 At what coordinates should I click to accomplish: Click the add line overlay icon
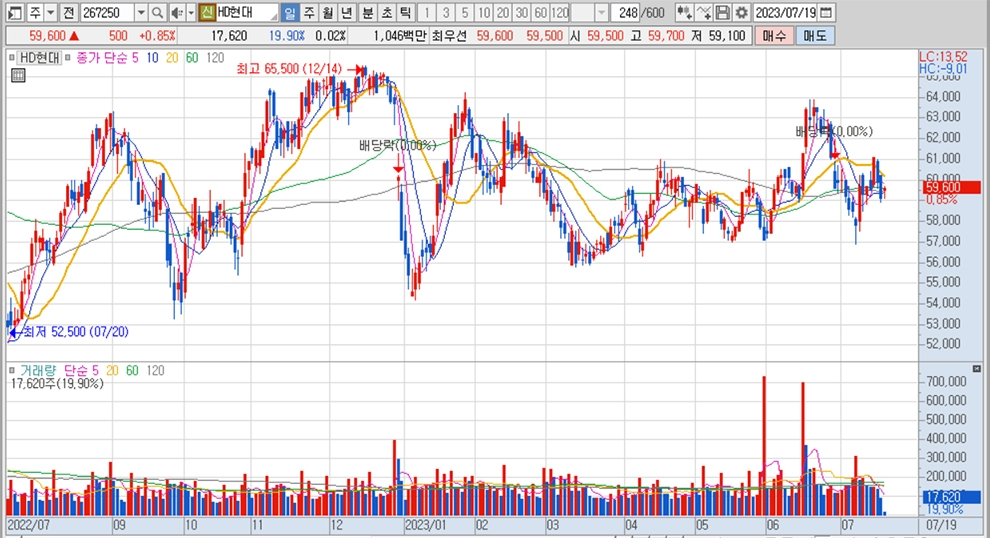tap(703, 13)
